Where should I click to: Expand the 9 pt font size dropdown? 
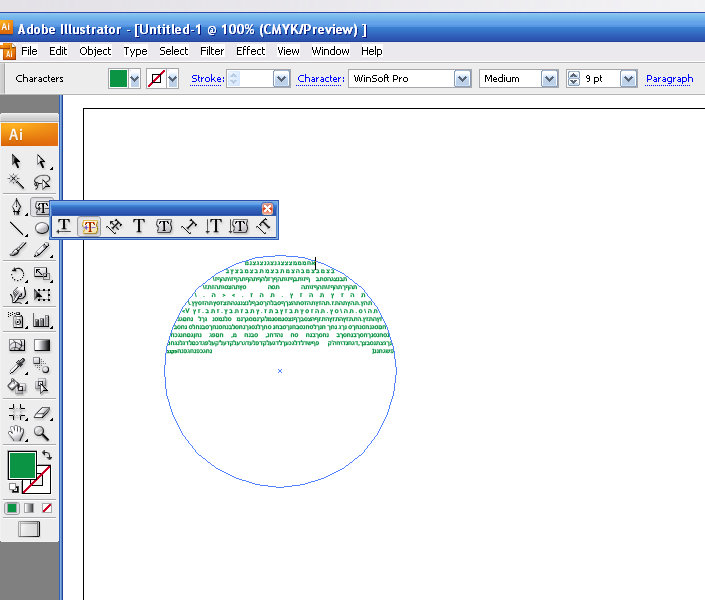pos(629,79)
